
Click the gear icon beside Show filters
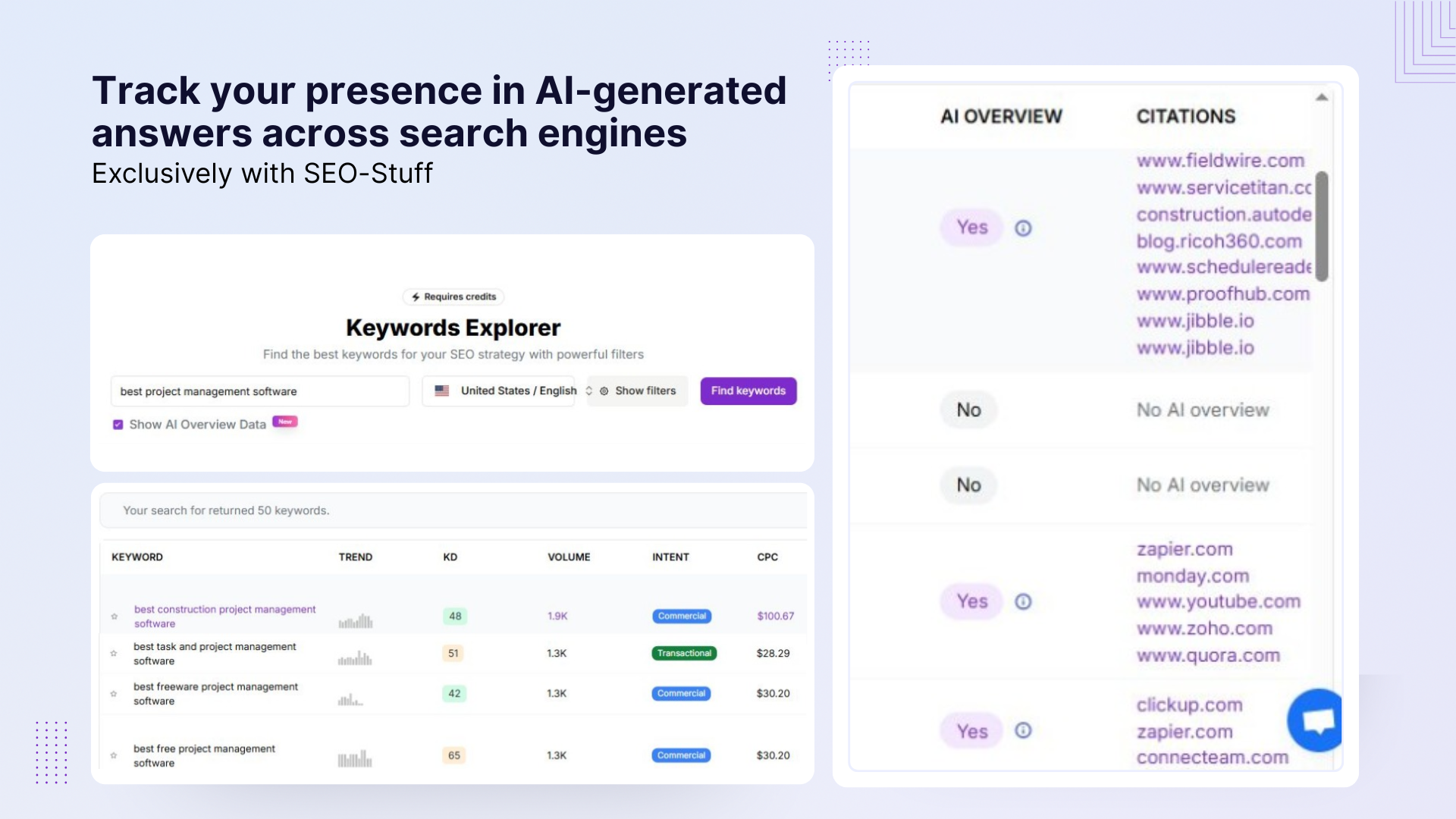coord(604,391)
